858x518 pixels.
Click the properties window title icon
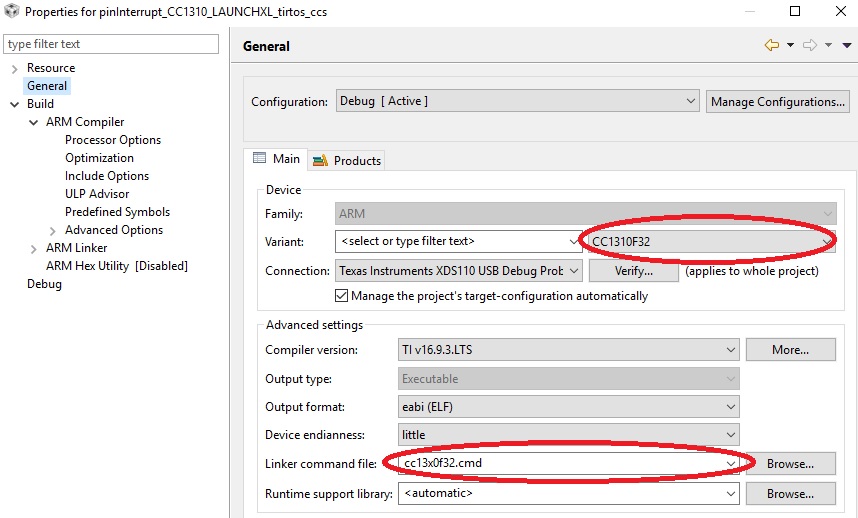[x=11, y=11]
